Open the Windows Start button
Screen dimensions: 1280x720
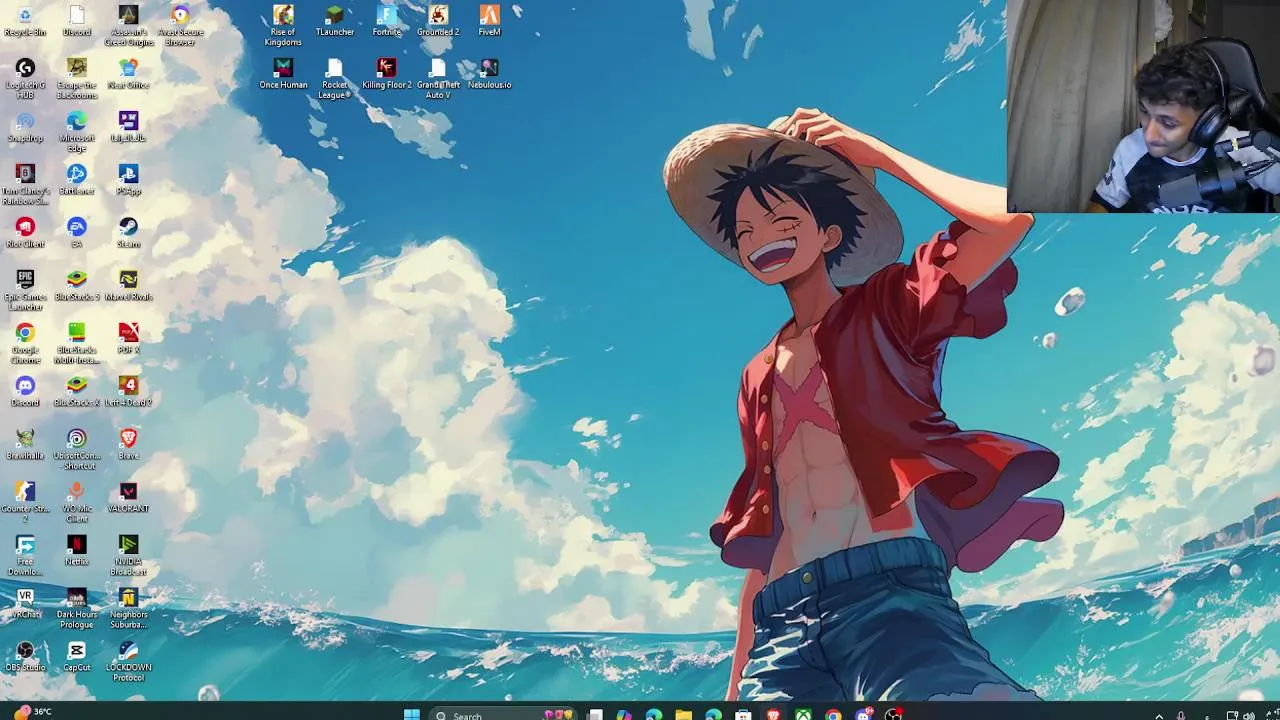point(412,714)
